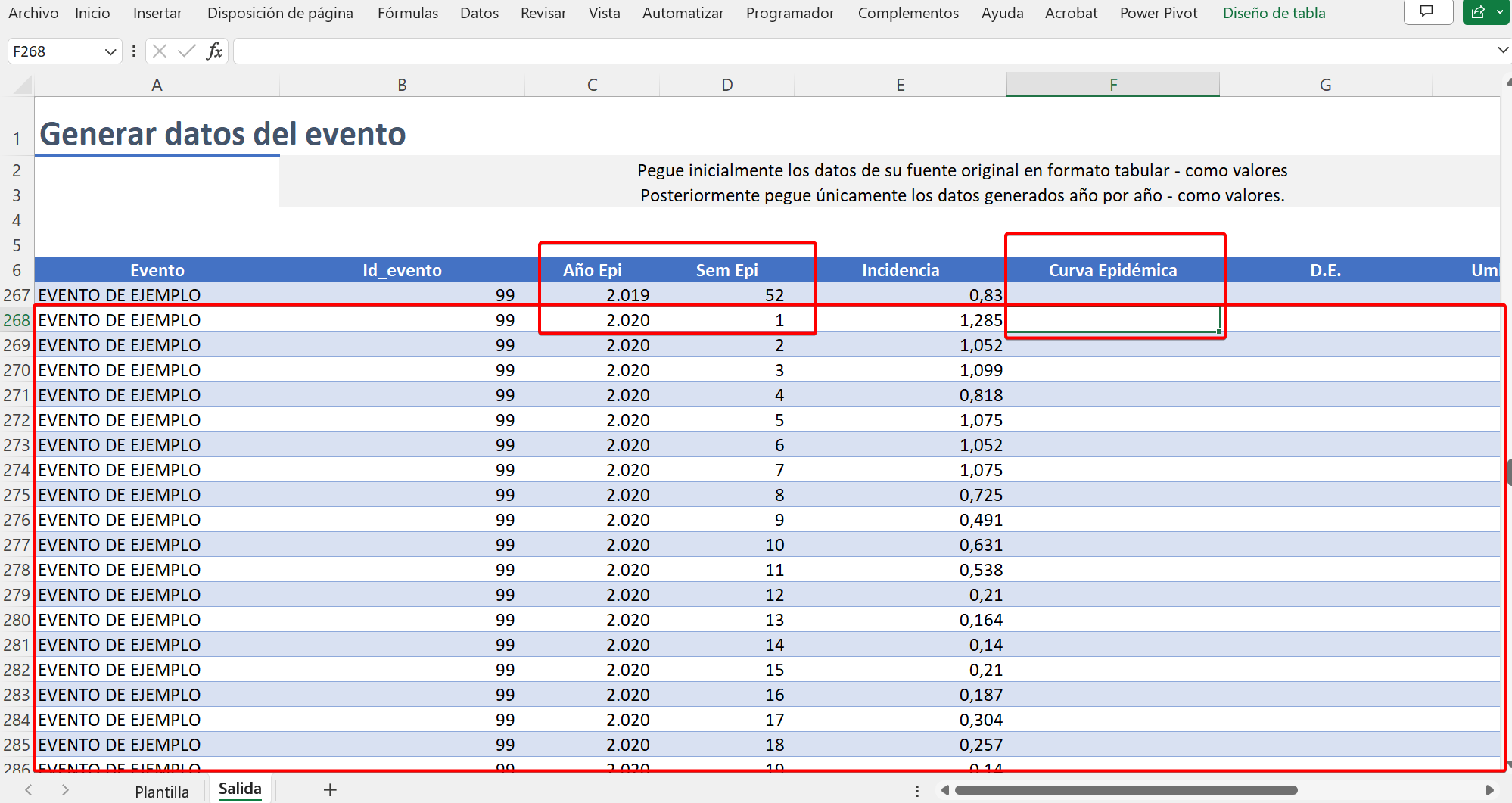Open the Fórmulas ribbon tab
Viewport: 1512px width, 803px height.
[408, 13]
